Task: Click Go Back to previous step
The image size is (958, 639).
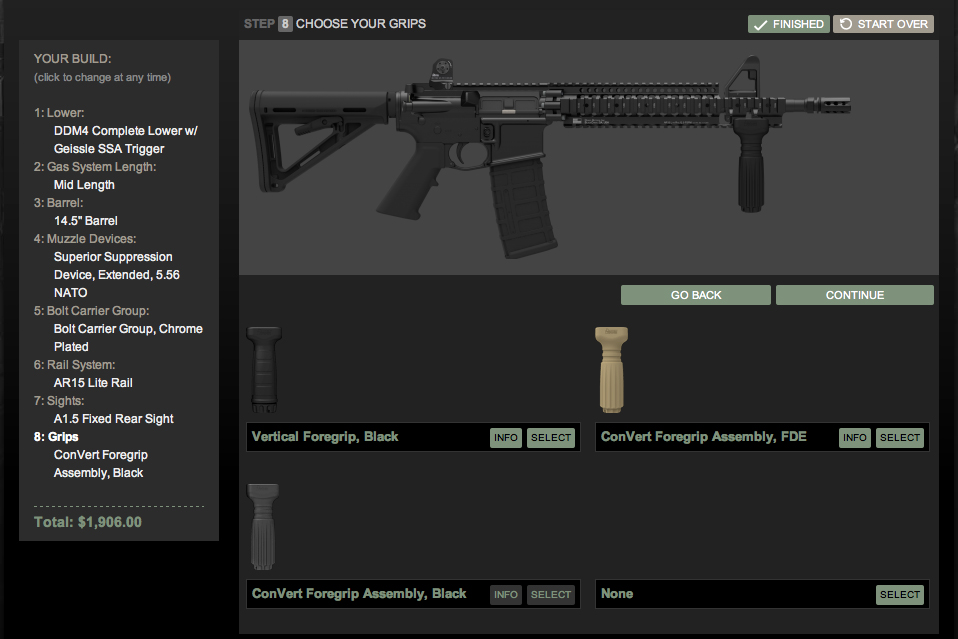Action: tap(695, 295)
